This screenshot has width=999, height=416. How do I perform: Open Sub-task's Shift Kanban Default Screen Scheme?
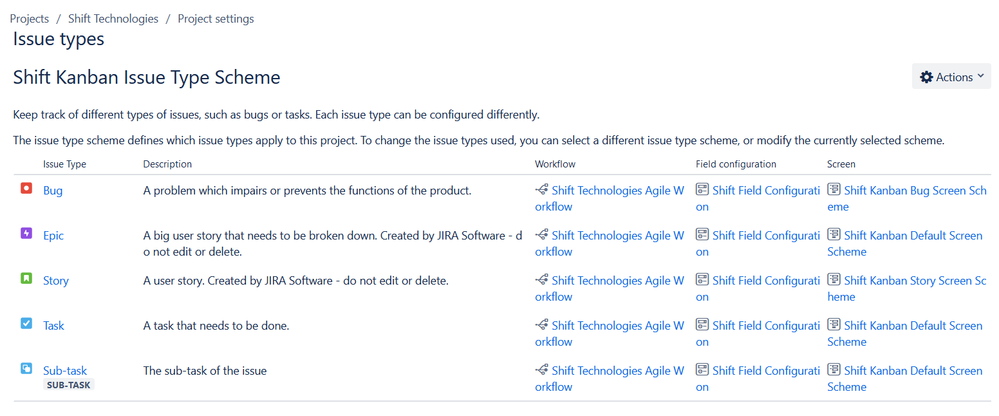905,378
